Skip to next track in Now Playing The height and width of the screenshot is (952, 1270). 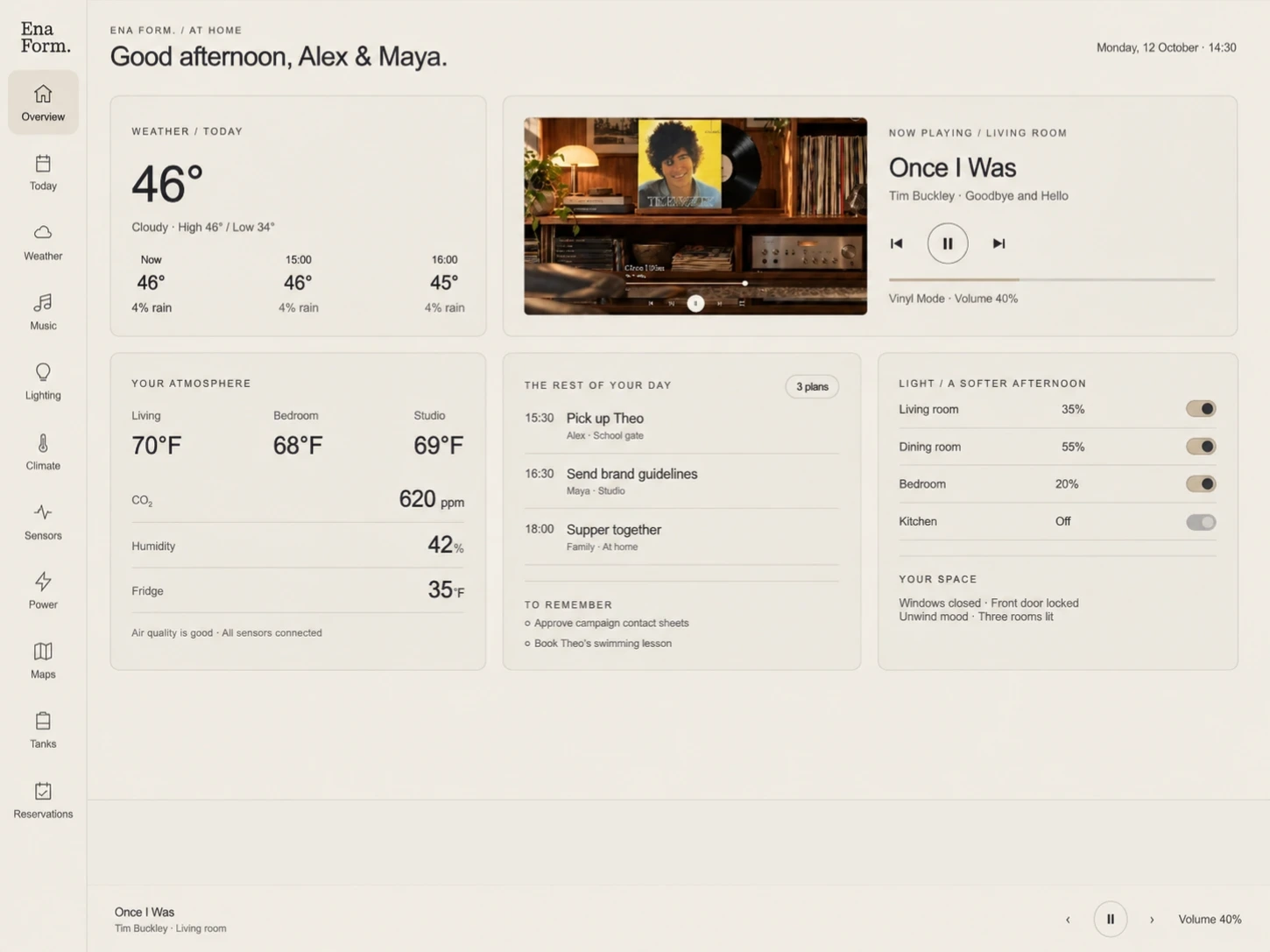(x=998, y=243)
